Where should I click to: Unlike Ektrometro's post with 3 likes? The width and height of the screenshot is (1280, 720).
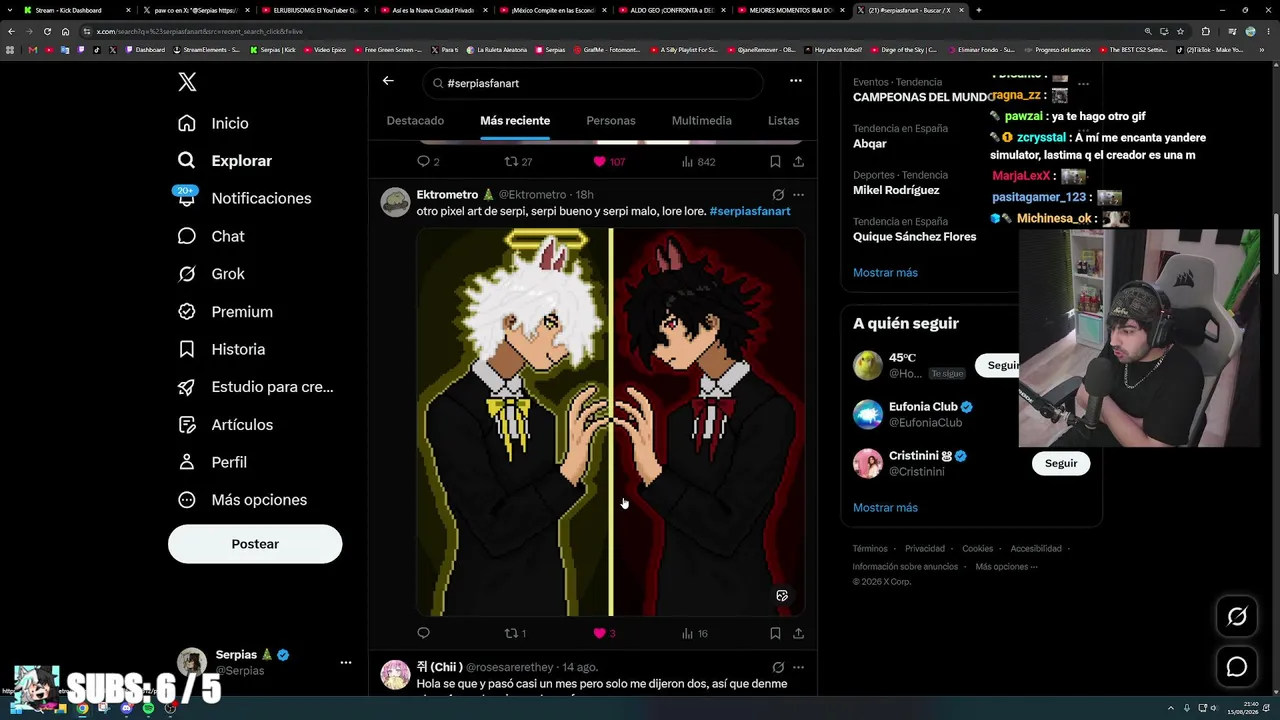pos(604,633)
